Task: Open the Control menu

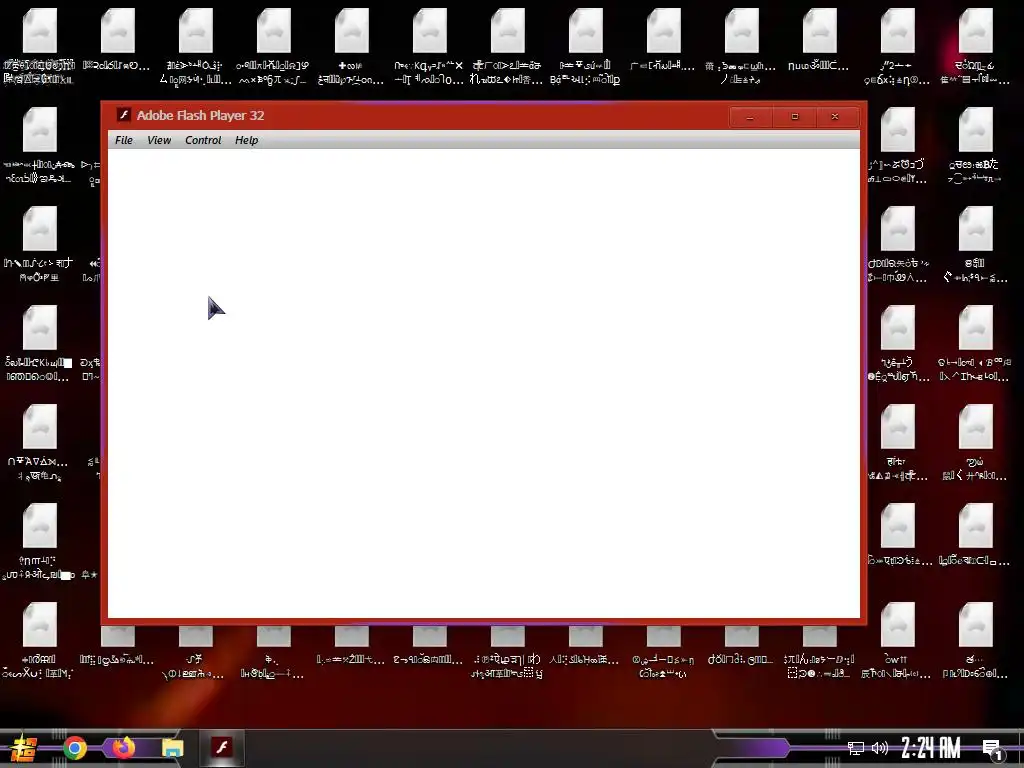Action: coord(203,140)
